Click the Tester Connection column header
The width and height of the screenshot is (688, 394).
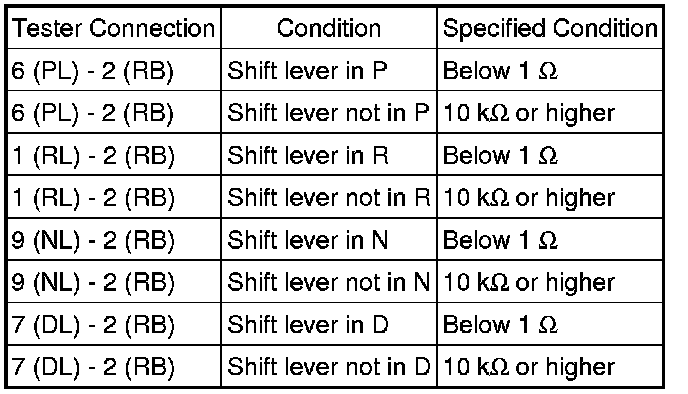114,28
